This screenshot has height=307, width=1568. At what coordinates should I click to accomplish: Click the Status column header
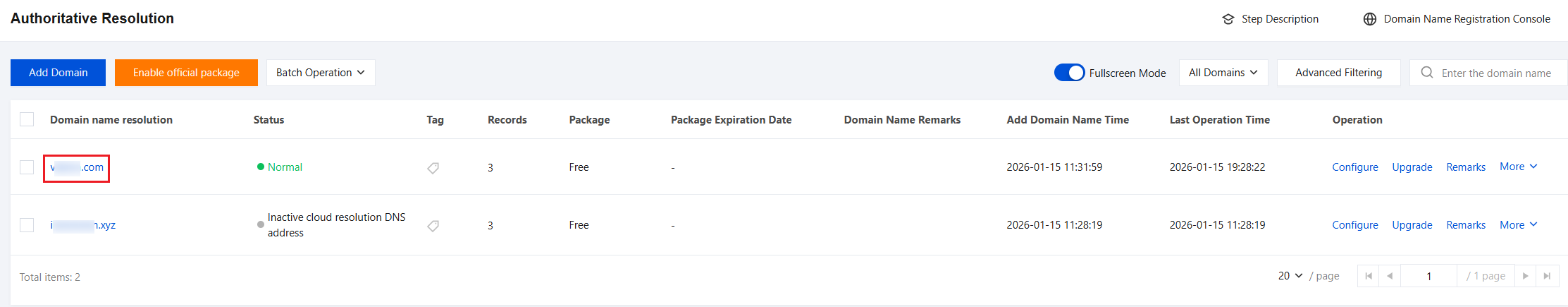click(x=268, y=120)
